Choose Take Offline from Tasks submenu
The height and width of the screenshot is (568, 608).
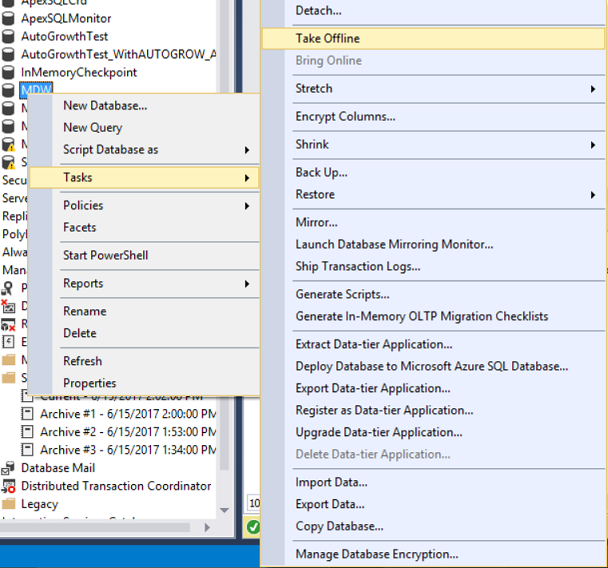pos(327,38)
